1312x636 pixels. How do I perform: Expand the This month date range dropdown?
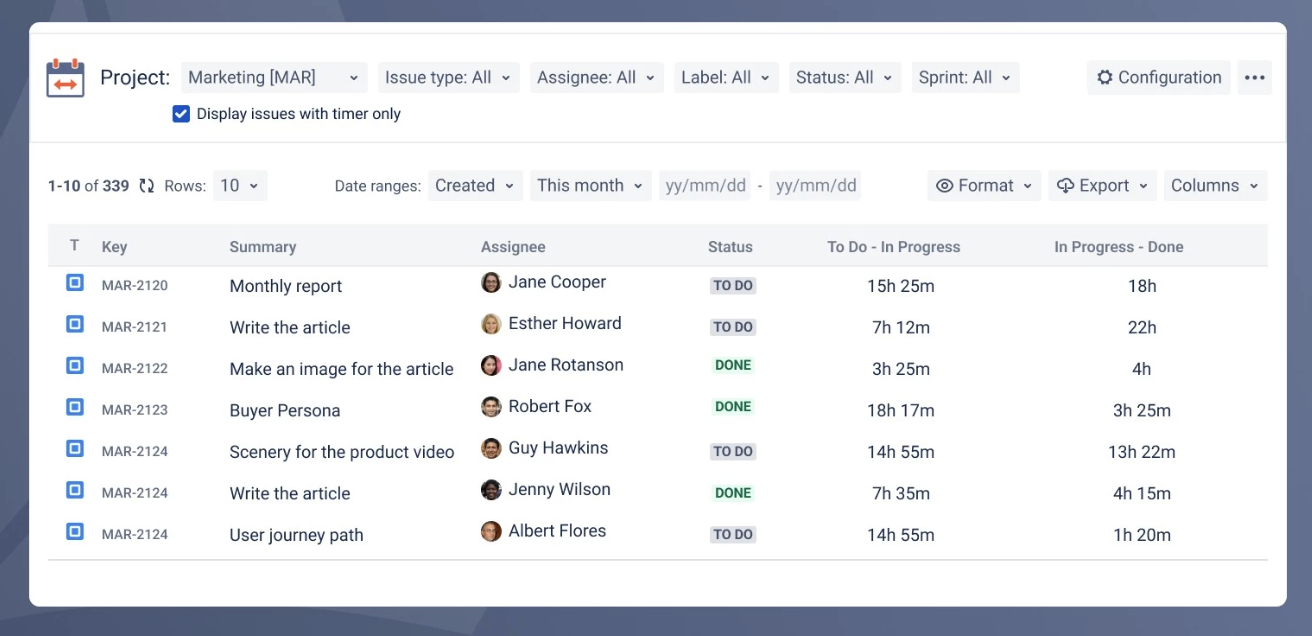click(591, 186)
